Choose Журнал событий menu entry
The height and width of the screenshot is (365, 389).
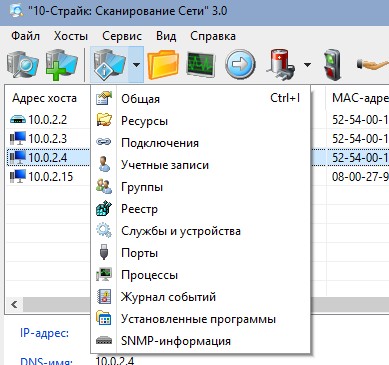200,296
